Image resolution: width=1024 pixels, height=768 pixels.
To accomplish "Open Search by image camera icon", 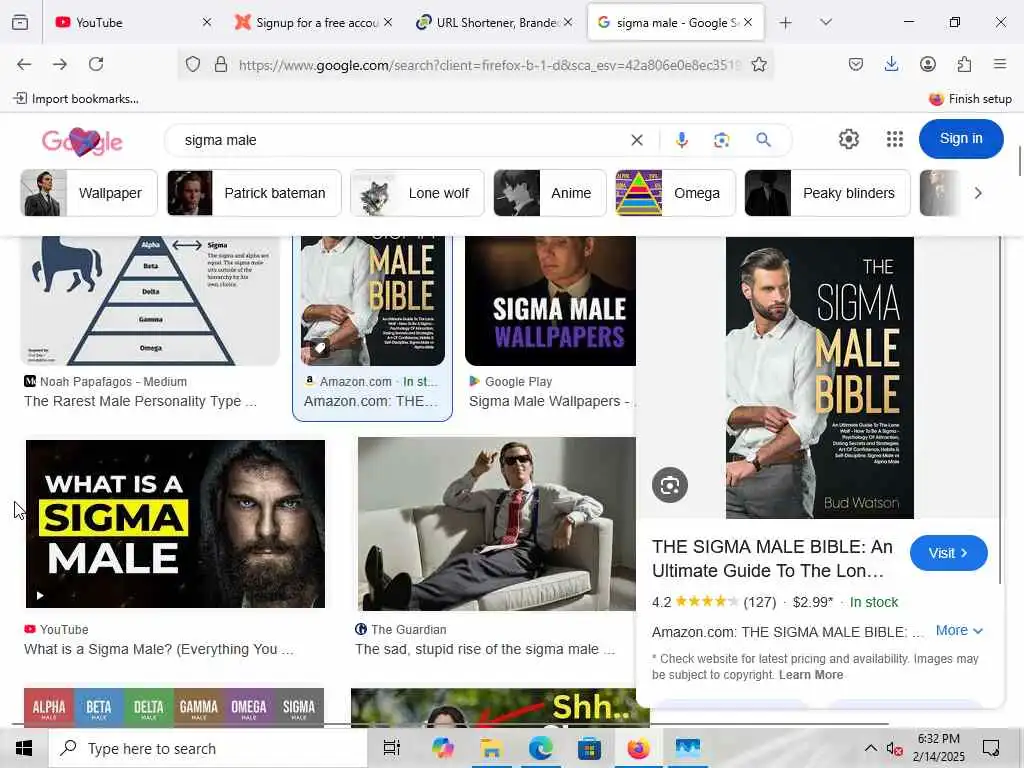I will point(722,140).
